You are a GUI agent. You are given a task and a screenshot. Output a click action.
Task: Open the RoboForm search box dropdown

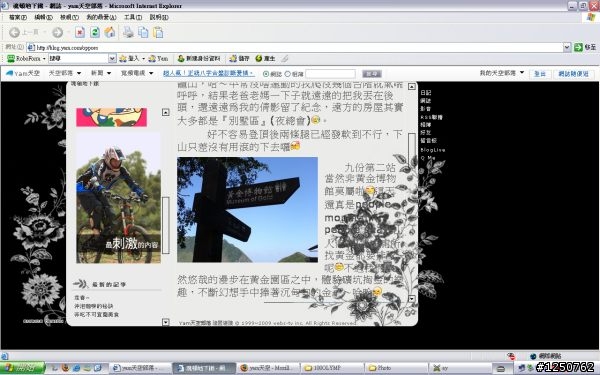pos(112,59)
